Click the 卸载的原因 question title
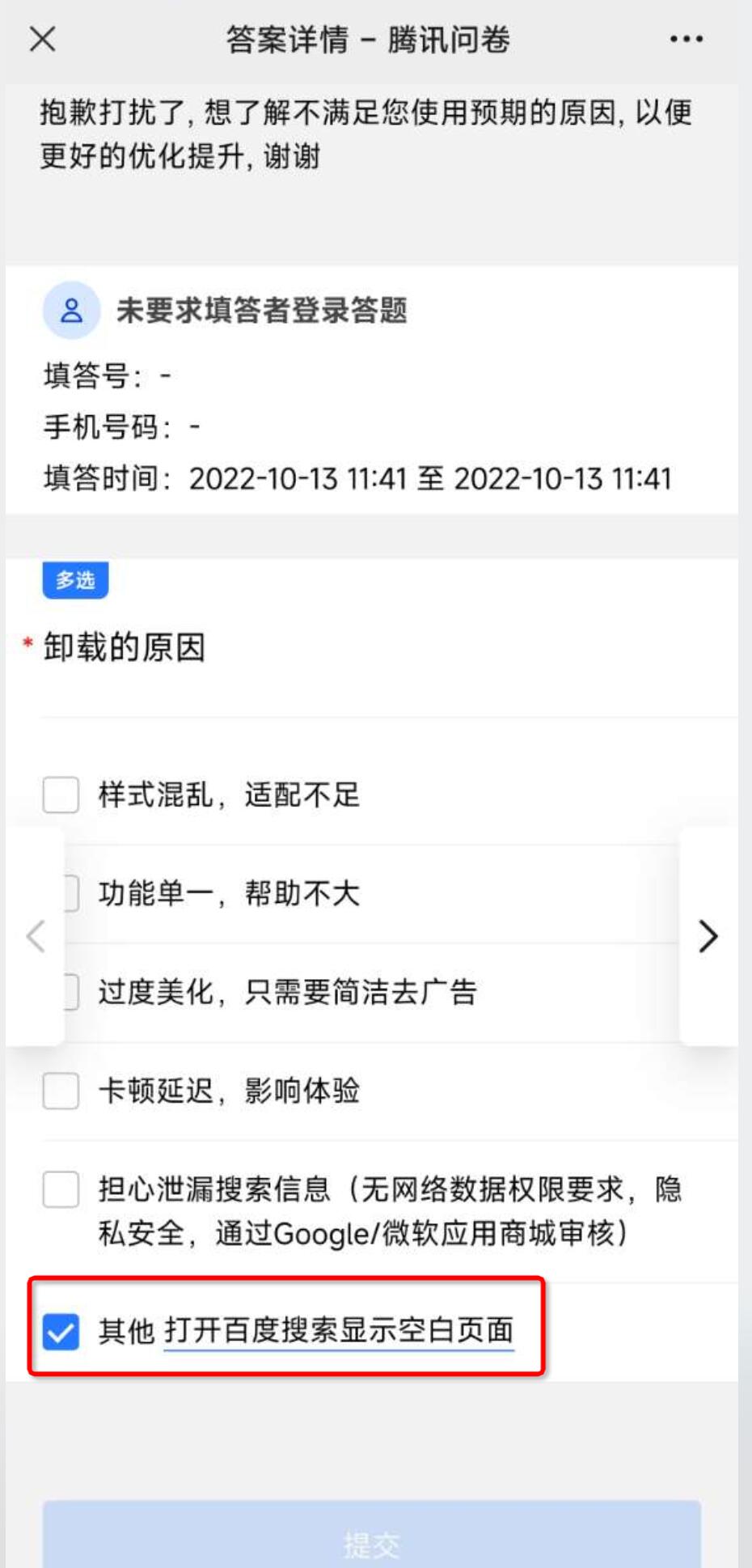The image size is (752, 1568). pos(125,647)
